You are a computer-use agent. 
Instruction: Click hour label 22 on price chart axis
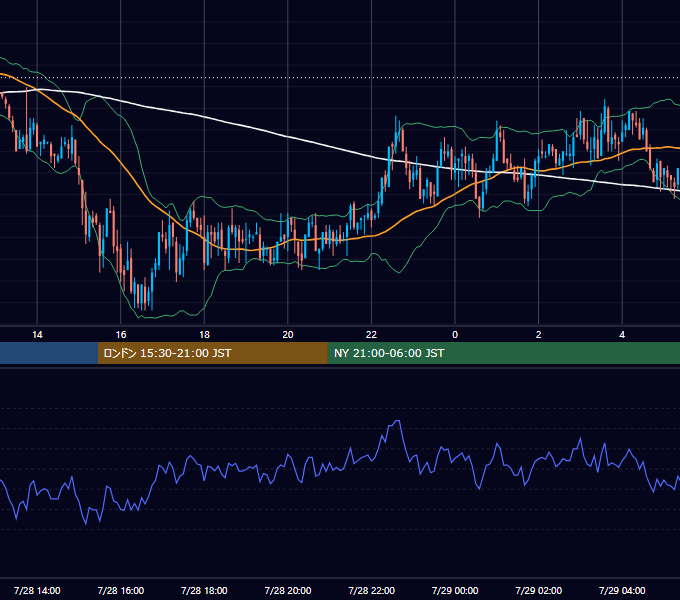click(372, 335)
